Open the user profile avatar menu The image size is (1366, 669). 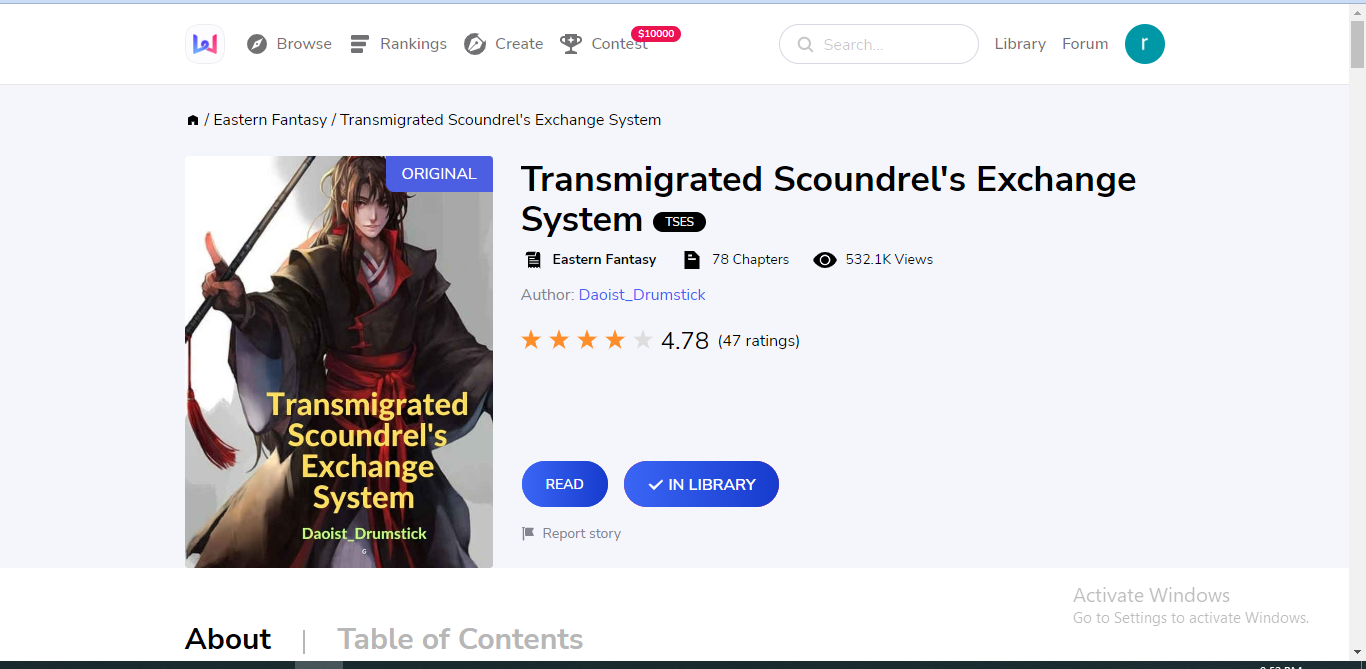1145,44
